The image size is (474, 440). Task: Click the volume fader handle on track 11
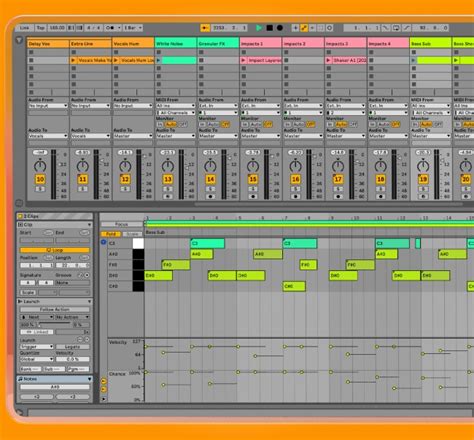point(102,160)
